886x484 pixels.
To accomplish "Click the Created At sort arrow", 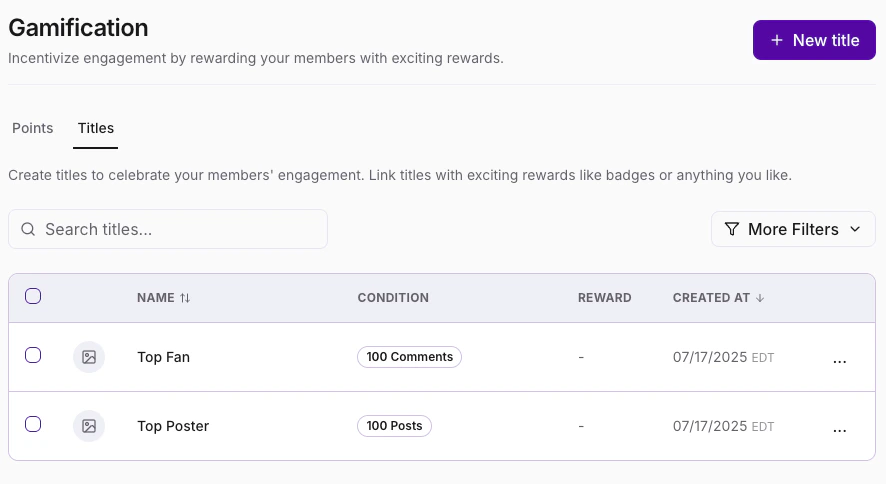I will click(760, 298).
